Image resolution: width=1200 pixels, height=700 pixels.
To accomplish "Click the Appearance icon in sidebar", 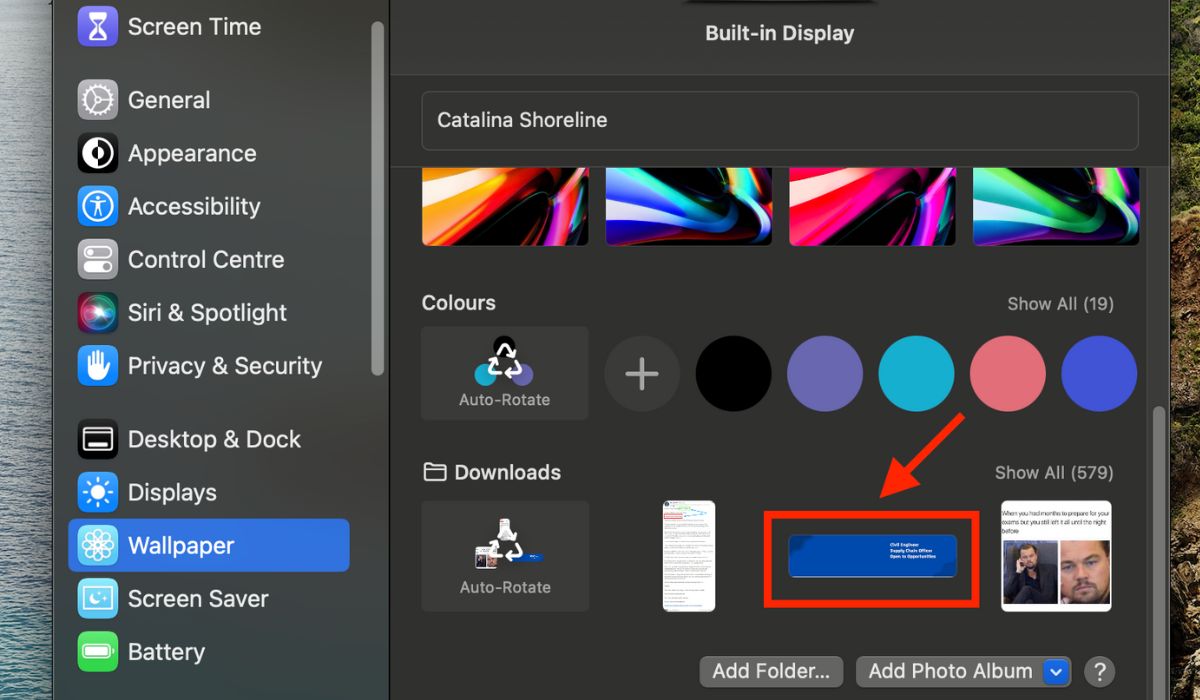I will pos(97,153).
